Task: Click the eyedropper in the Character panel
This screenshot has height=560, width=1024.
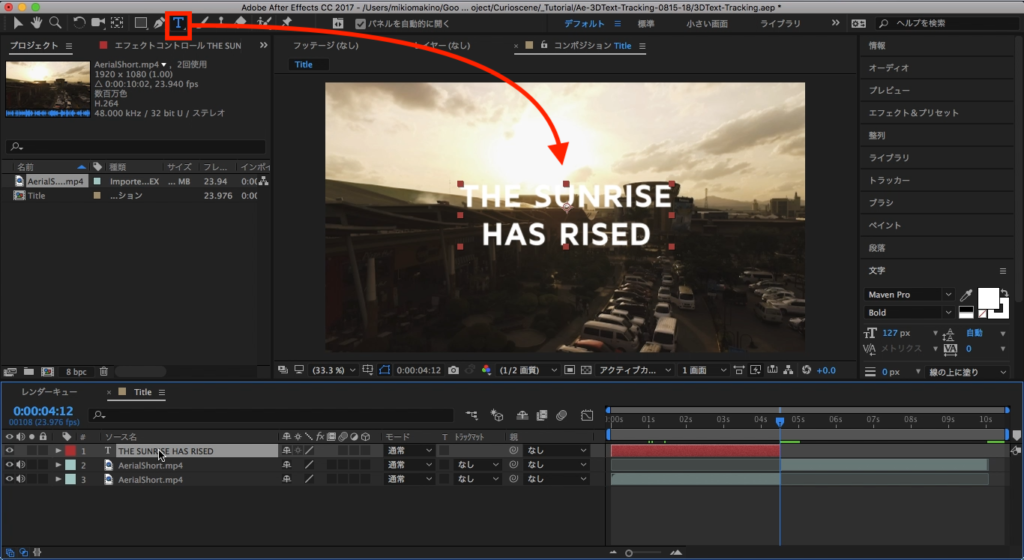Action: pyautogui.click(x=965, y=295)
